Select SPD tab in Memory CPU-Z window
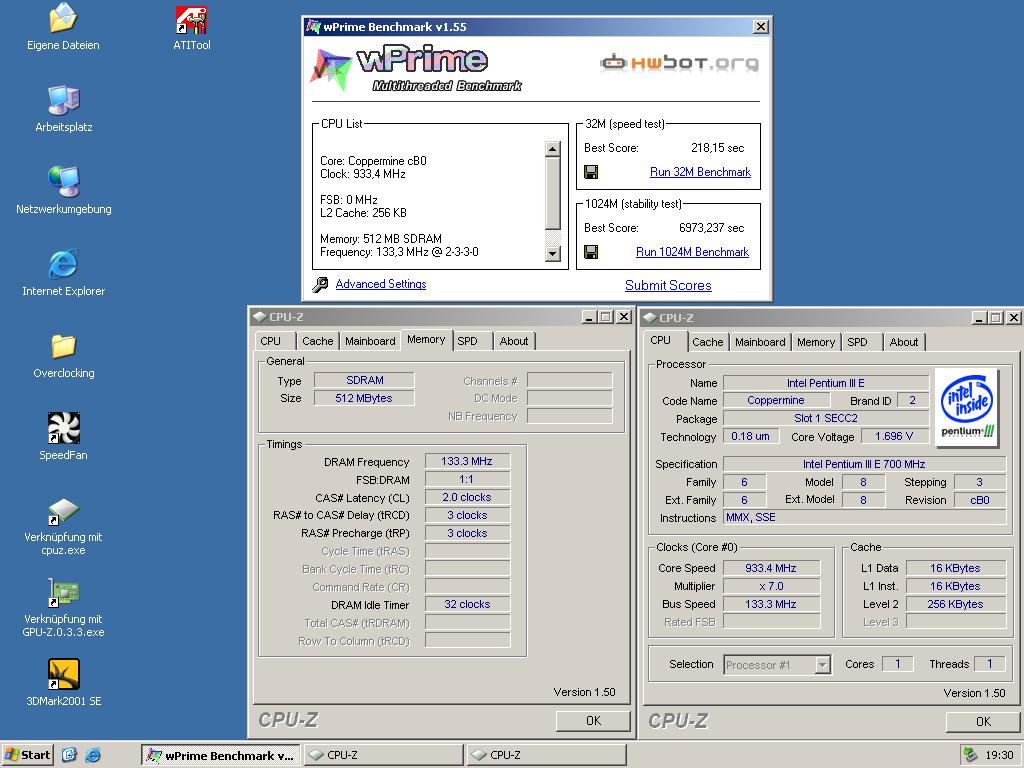 pyautogui.click(x=468, y=341)
